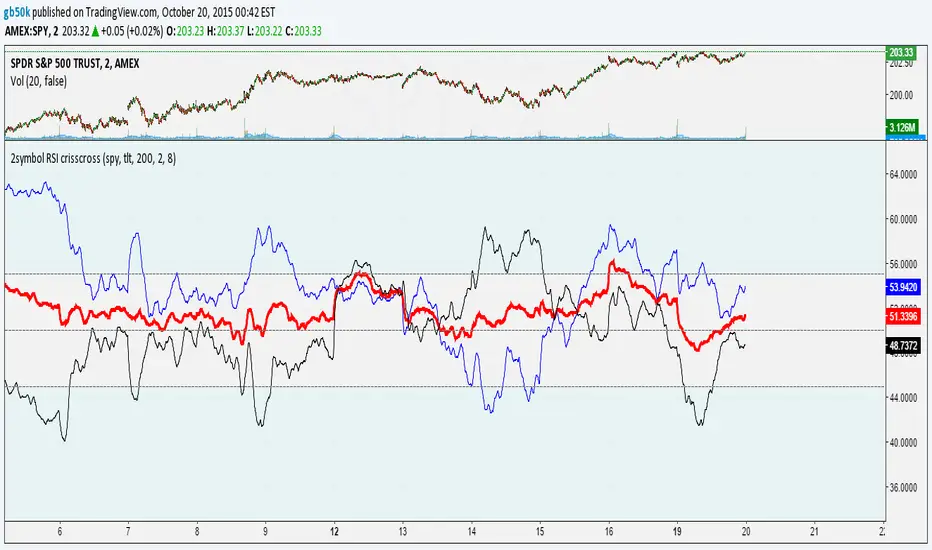
Task: Click the O:203.23 open value
Action: pos(185,32)
